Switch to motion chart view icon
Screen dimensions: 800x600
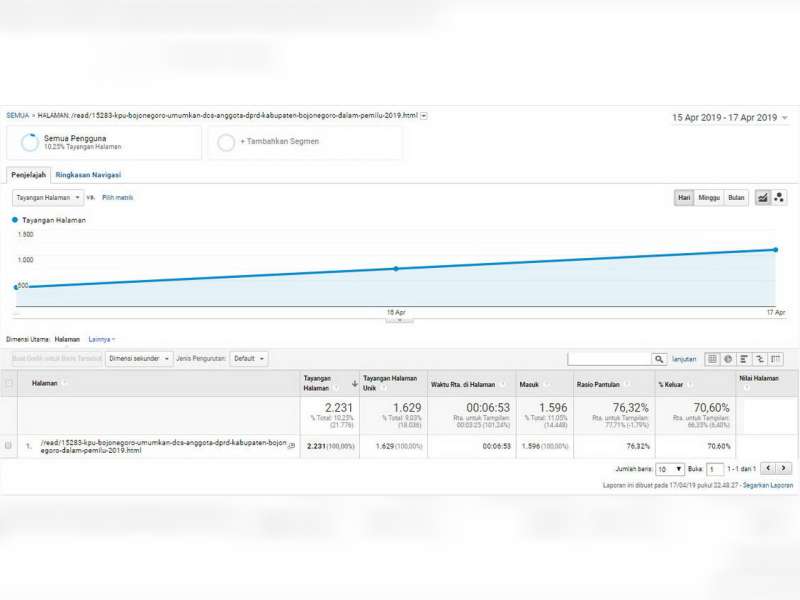tap(779, 198)
